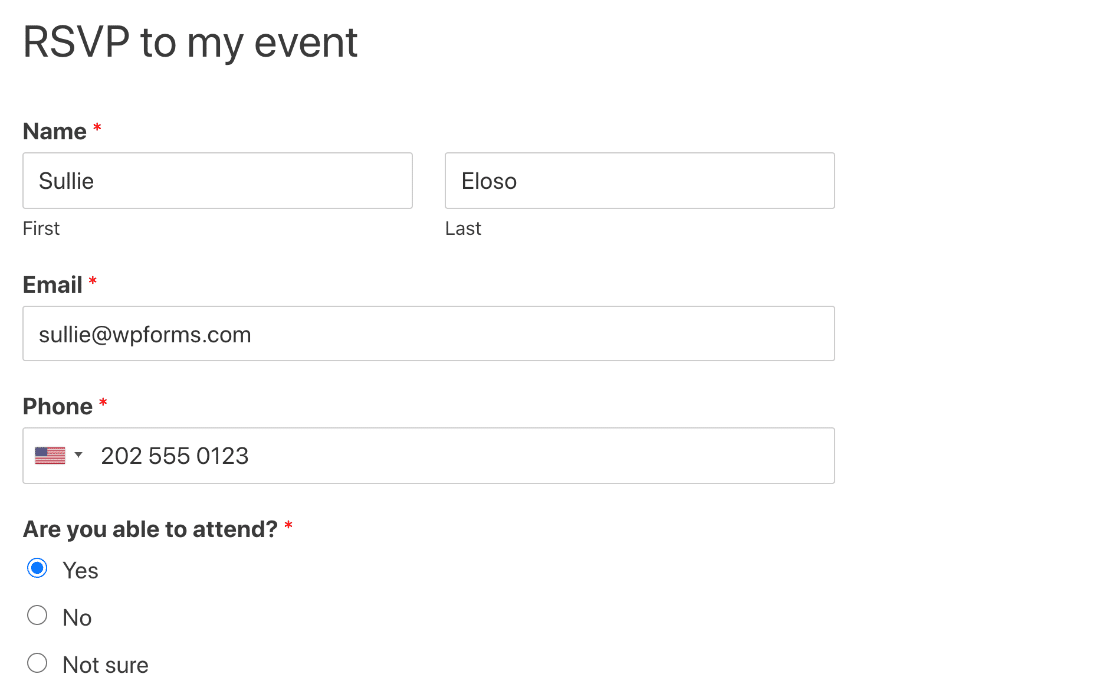Click the Phone field label

point(57,406)
